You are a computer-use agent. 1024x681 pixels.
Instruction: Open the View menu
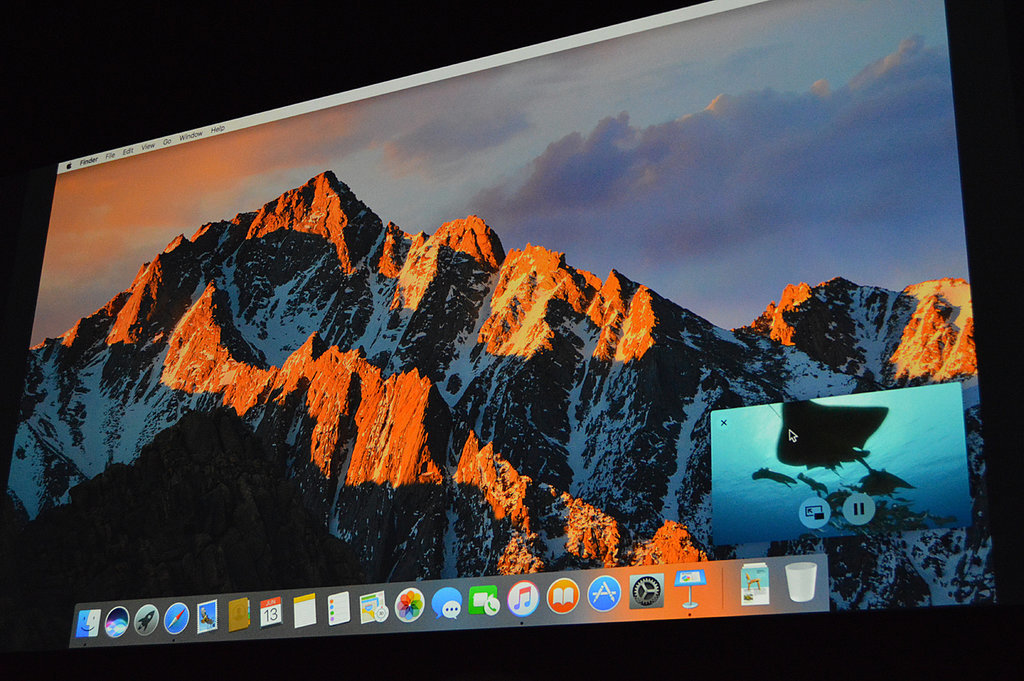pos(148,146)
